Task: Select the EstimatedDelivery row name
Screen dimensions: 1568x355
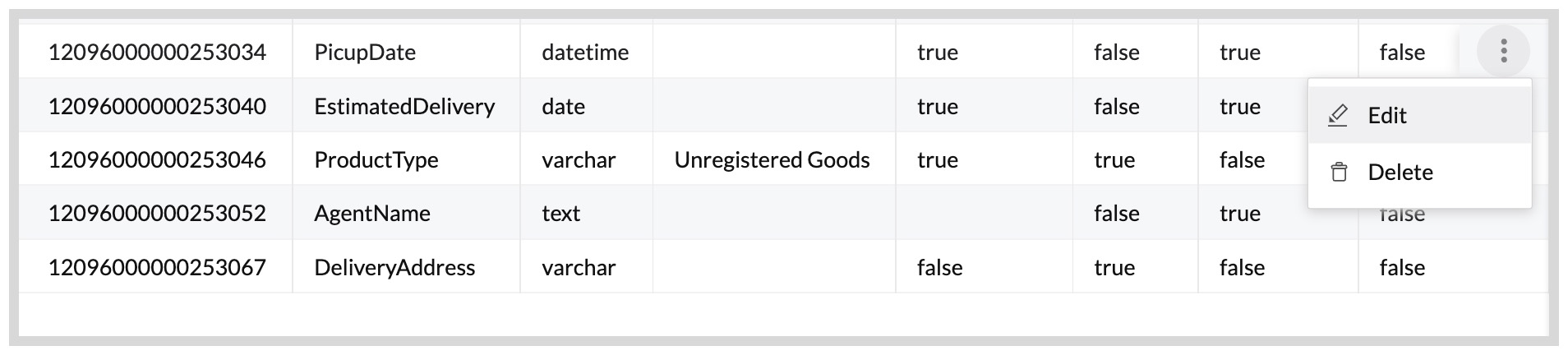Action: (404, 106)
